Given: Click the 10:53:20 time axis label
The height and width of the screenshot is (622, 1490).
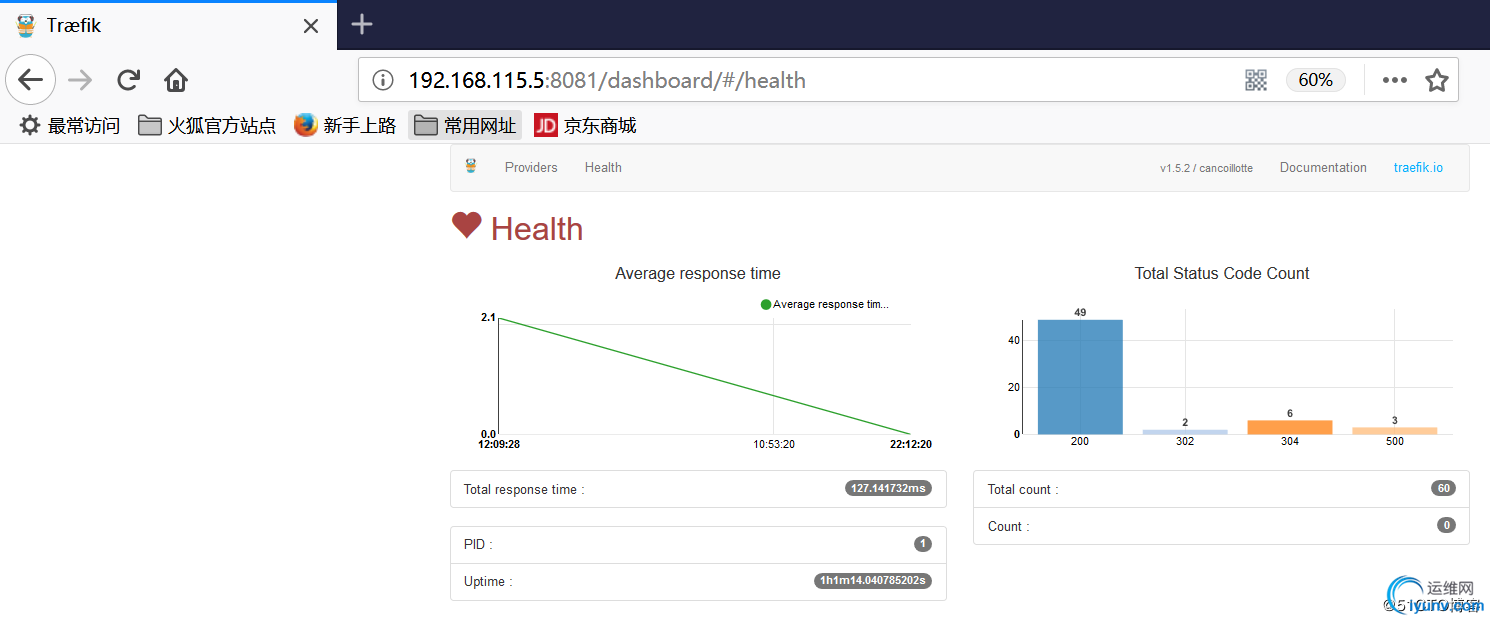Looking at the screenshot, I should [x=774, y=444].
